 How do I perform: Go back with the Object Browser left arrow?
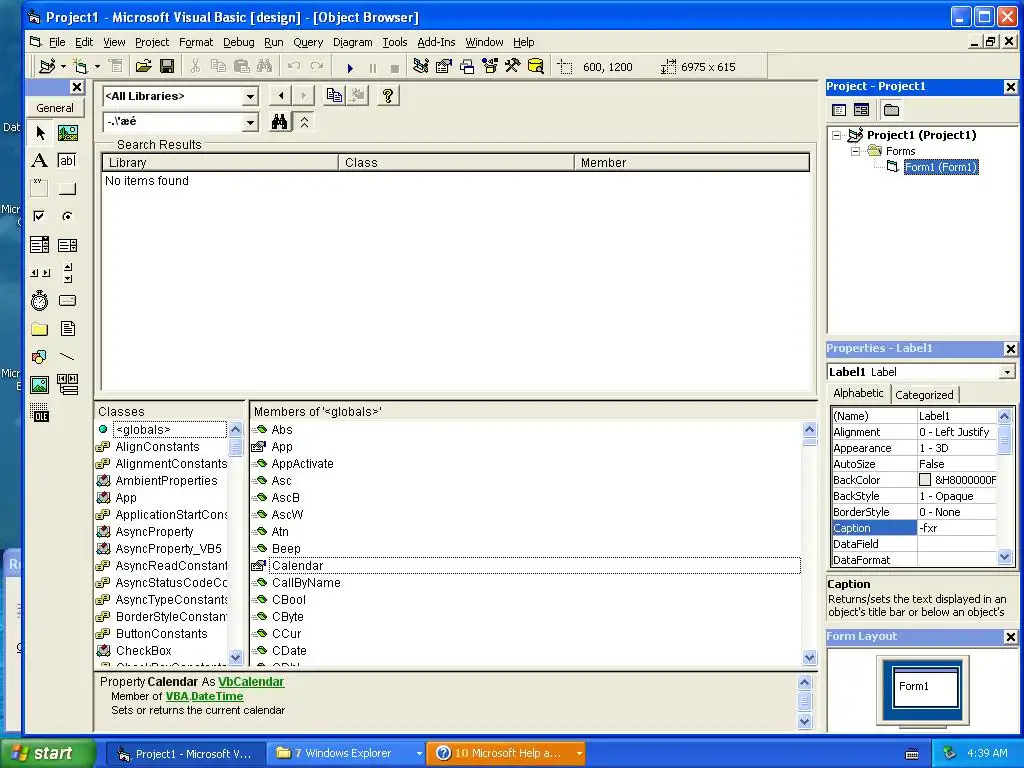pos(281,96)
